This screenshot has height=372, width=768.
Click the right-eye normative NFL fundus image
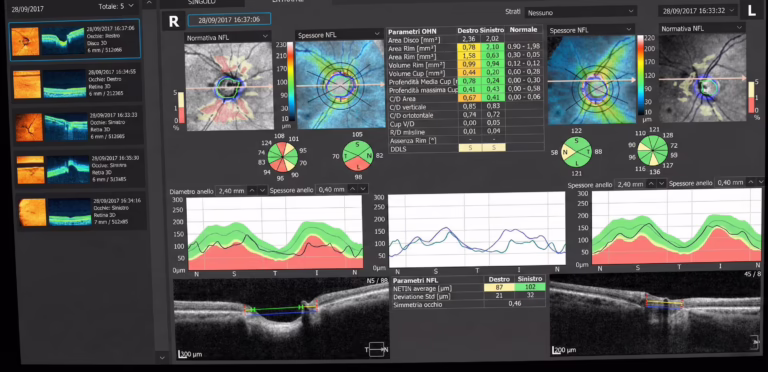[x=228, y=86]
